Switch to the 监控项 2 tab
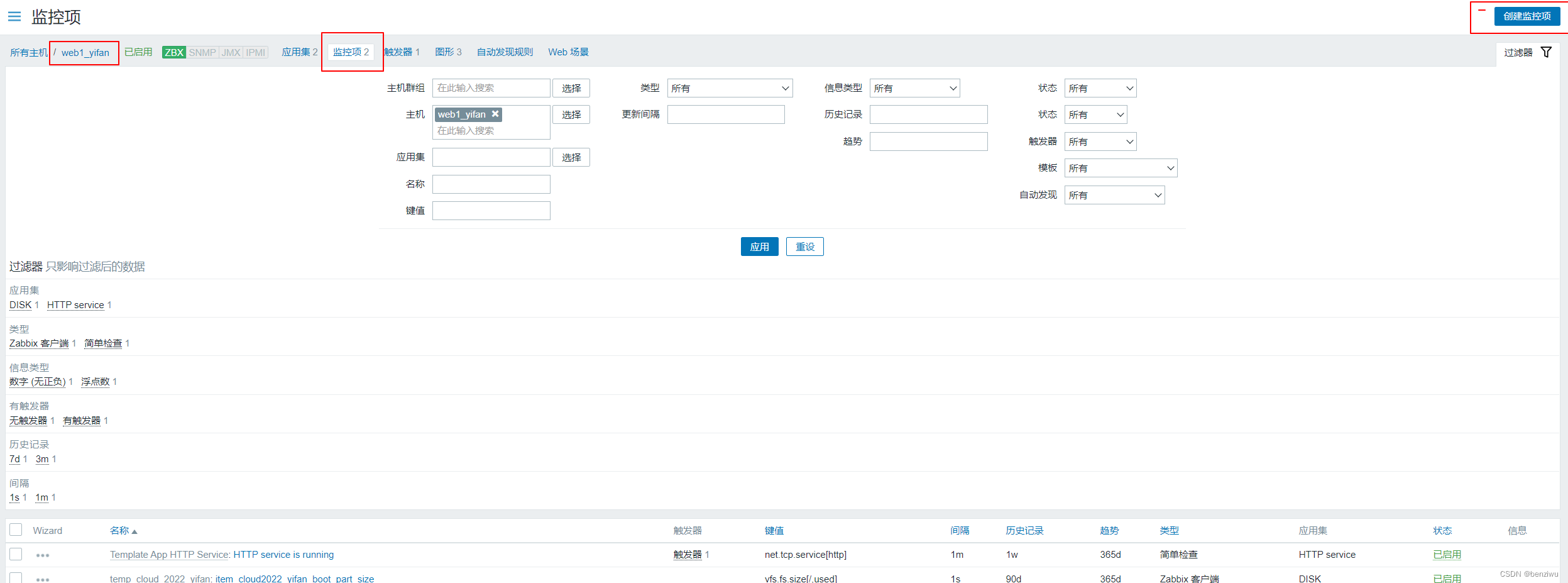Viewport: 1568px width, 583px height. tap(351, 52)
